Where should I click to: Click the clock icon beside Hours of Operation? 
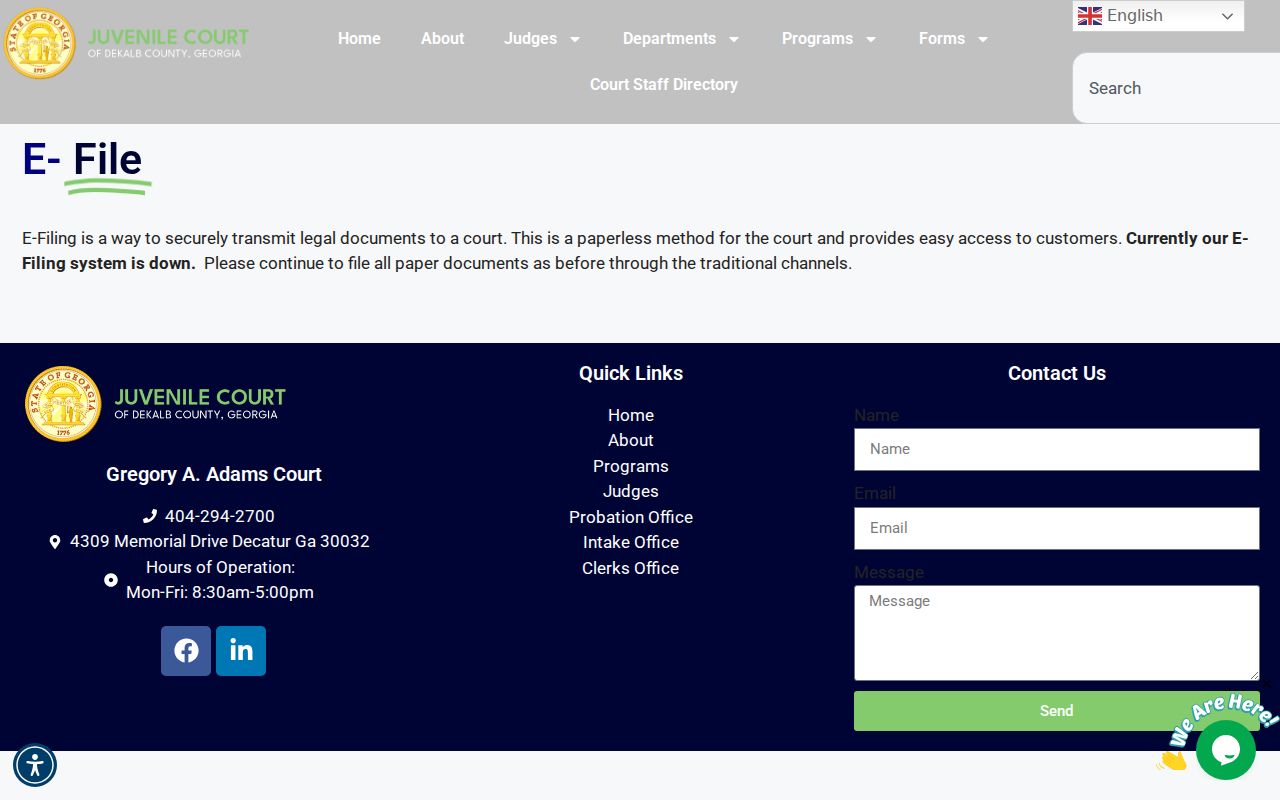pyautogui.click(x=111, y=580)
